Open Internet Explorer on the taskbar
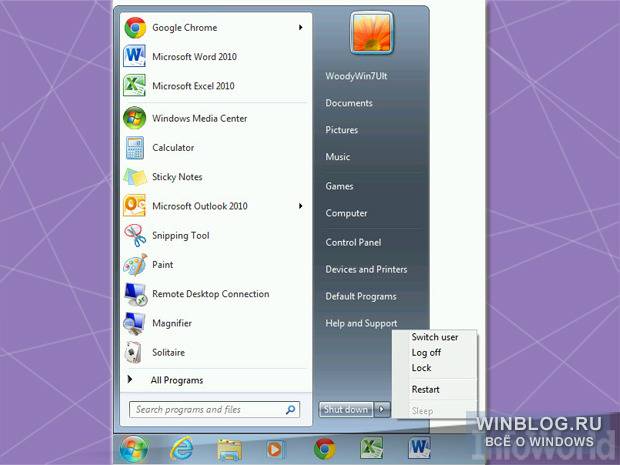Screen dimensions: 620x465 click(181, 449)
